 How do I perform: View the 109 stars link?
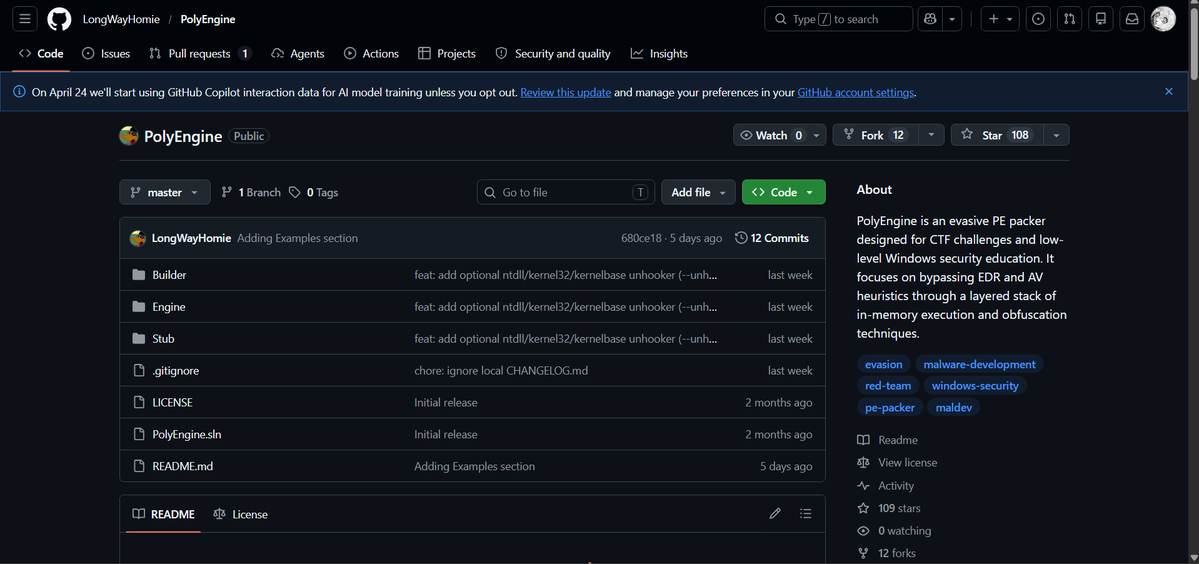pos(889,508)
